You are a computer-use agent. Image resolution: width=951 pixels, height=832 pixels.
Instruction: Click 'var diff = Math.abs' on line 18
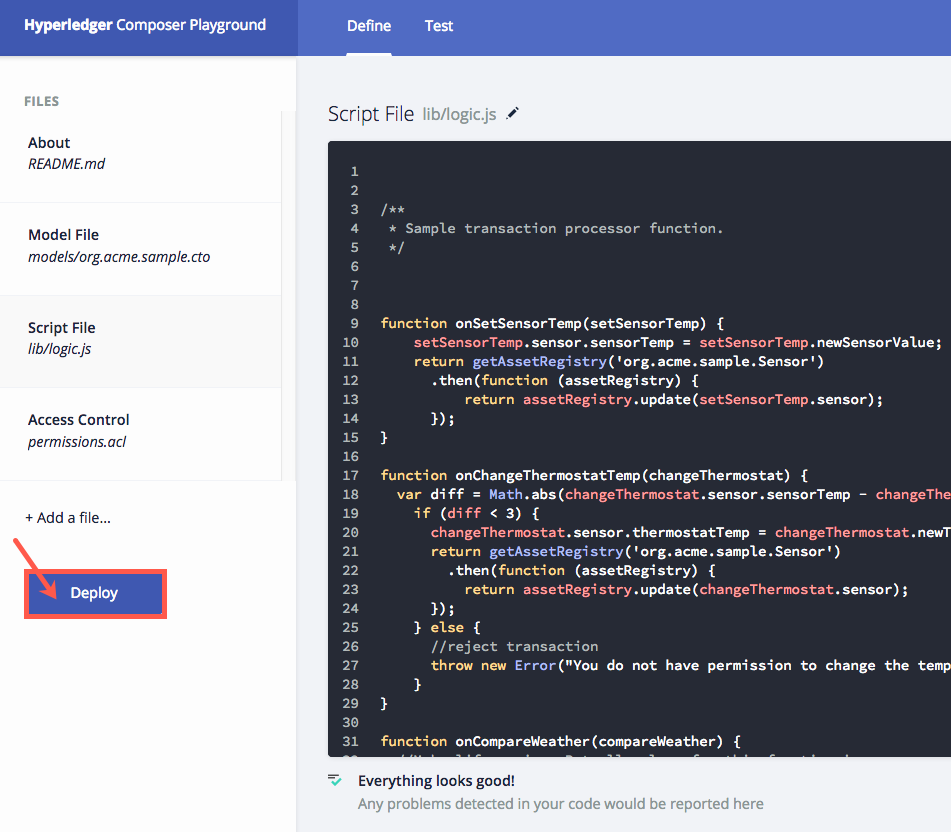coord(476,495)
